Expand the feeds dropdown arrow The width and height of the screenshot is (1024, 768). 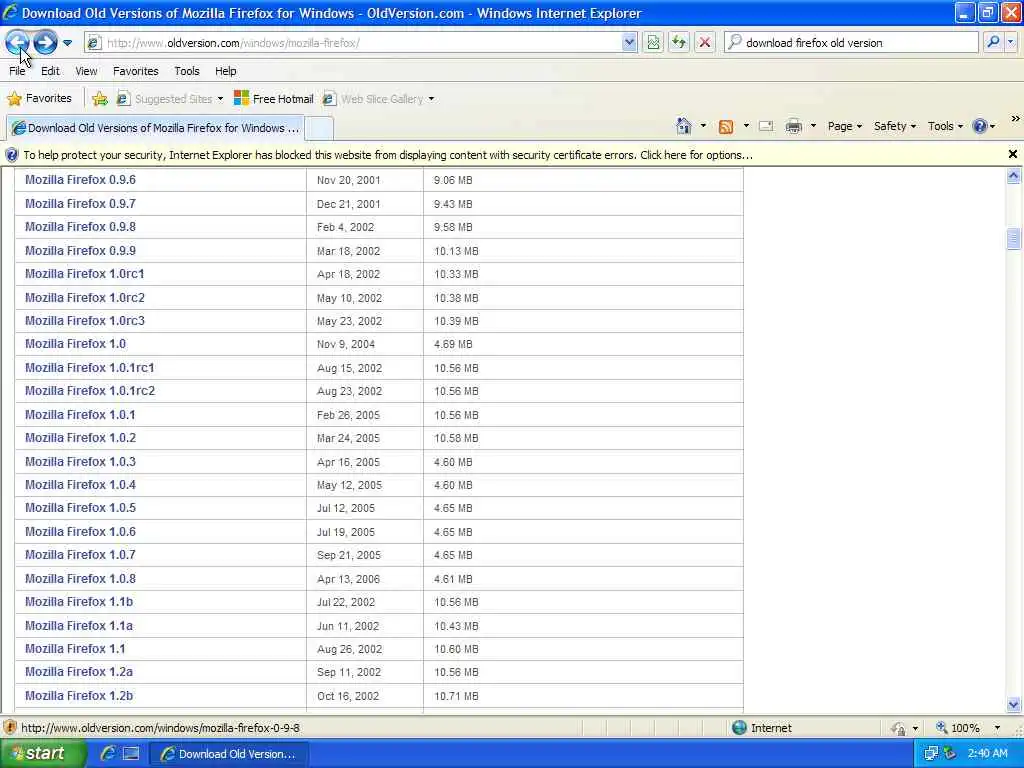pyautogui.click(x=746, y=126)
